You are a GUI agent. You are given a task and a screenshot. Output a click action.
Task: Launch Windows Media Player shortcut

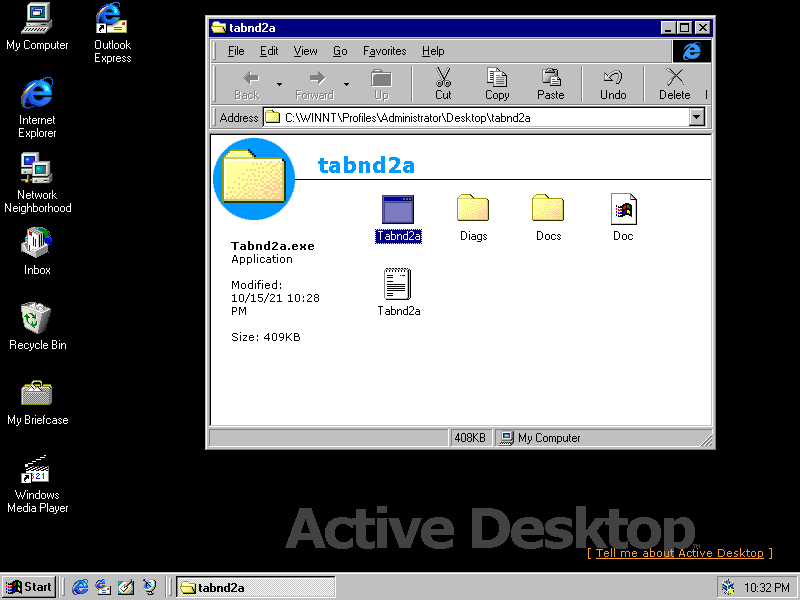point(37,484)
